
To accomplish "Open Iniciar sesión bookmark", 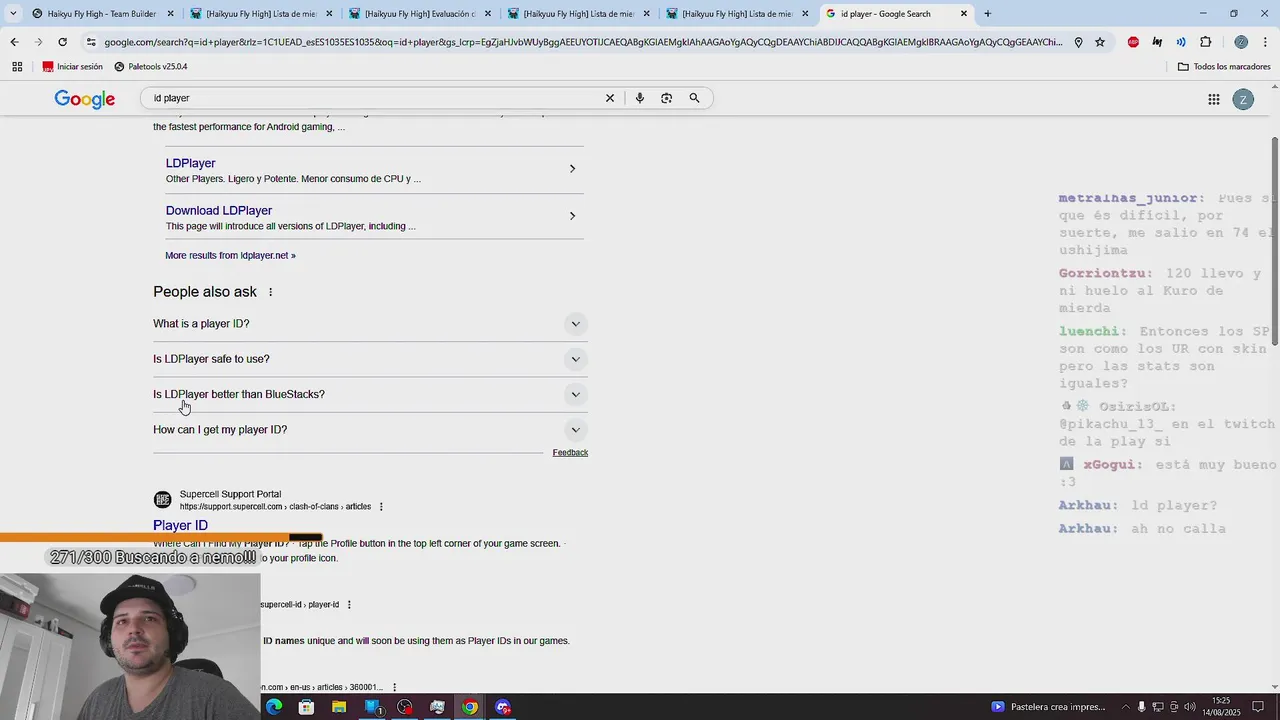I will click(72, 67).
